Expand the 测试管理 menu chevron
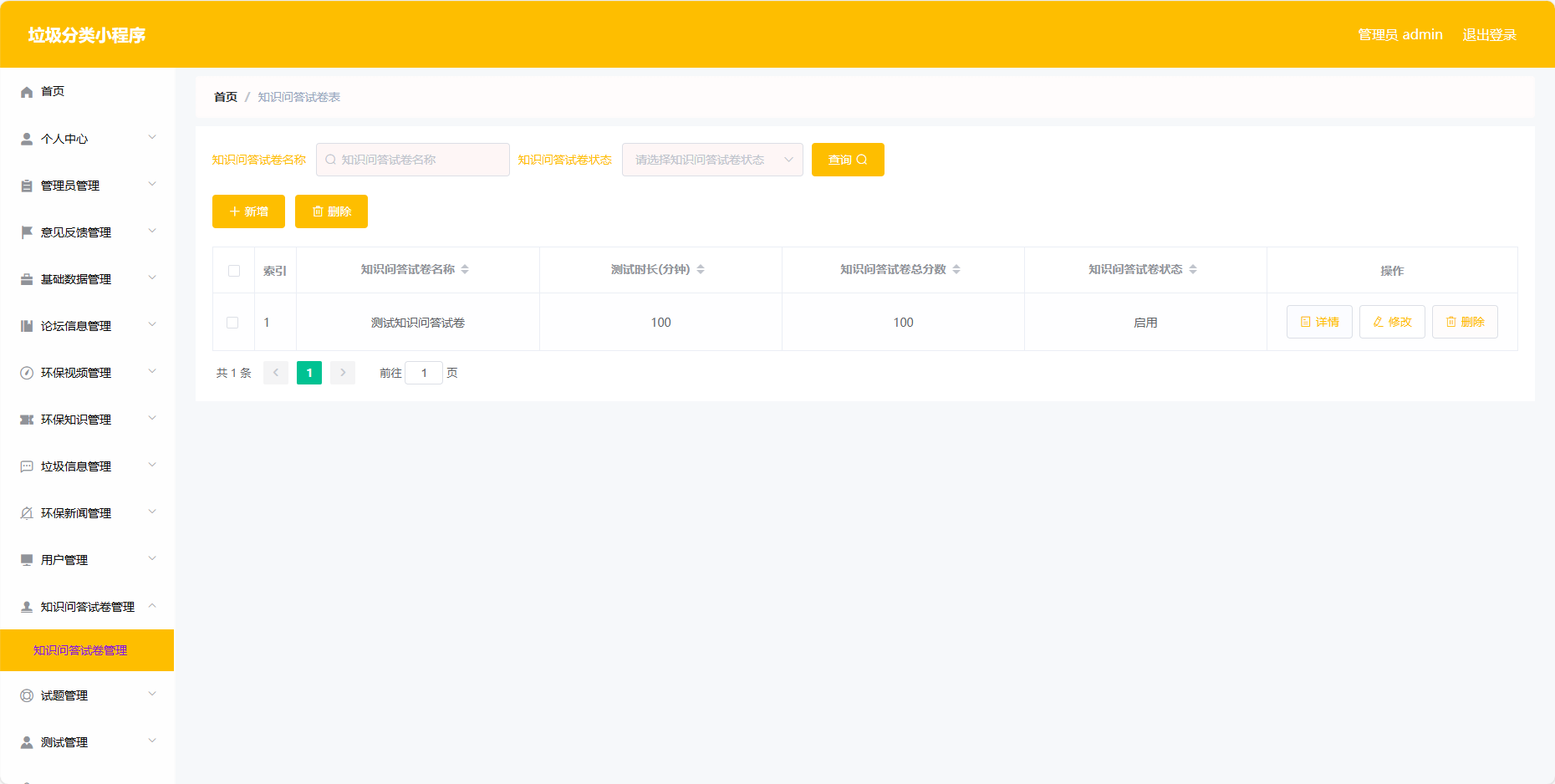The width and height of the screenshot is (1555, 784). tap(152, 741)
